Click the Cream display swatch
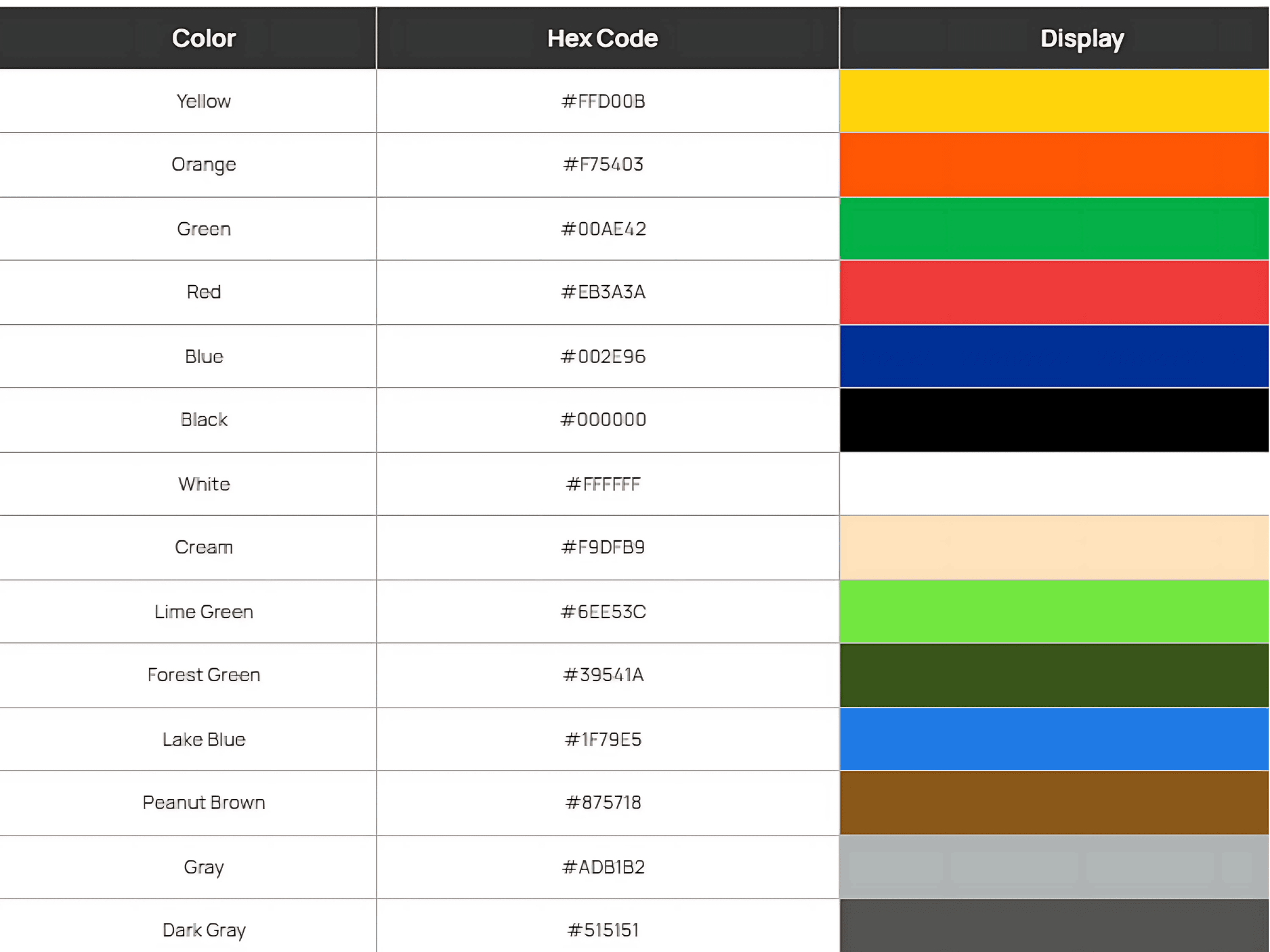This screenshot has height=952, width=1270. [x=1053, y=547]
